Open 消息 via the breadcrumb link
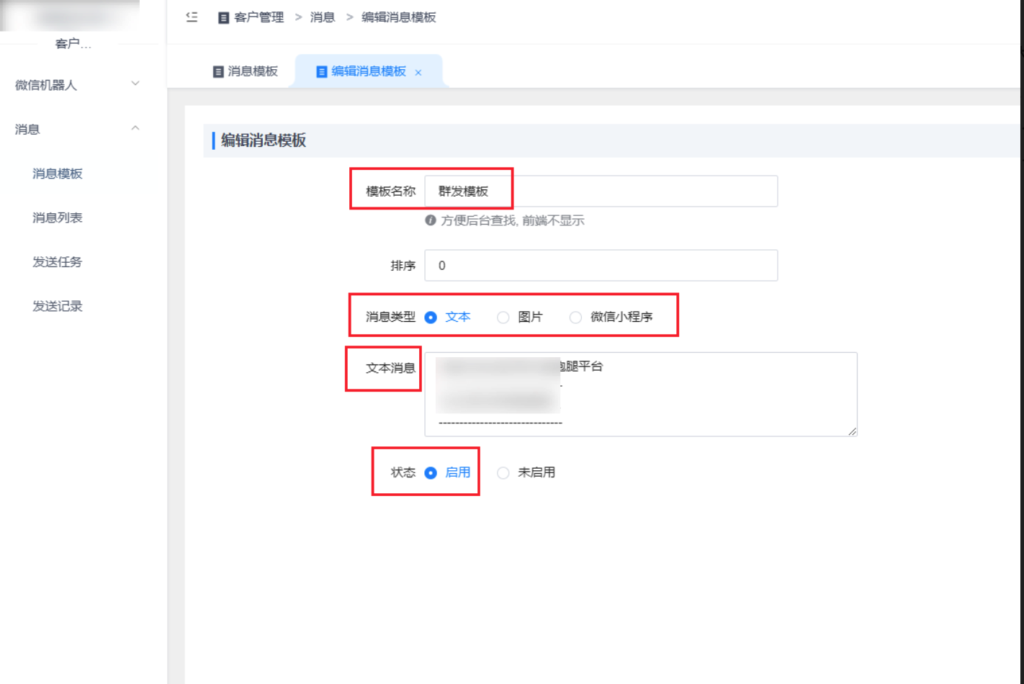Screen dimensions: 1024x684 pos(322,17)
